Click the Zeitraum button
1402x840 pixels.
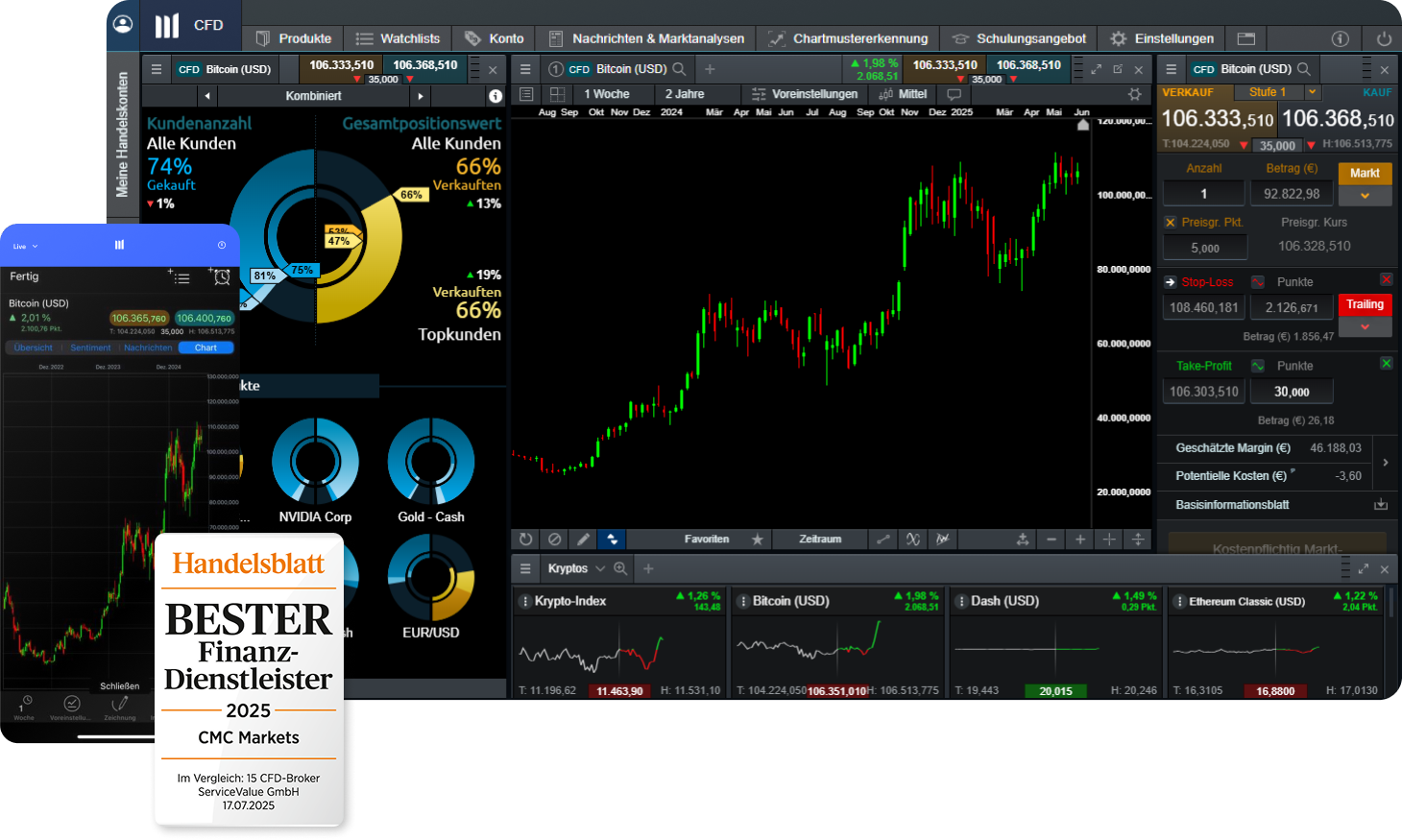tap(820, 540)
